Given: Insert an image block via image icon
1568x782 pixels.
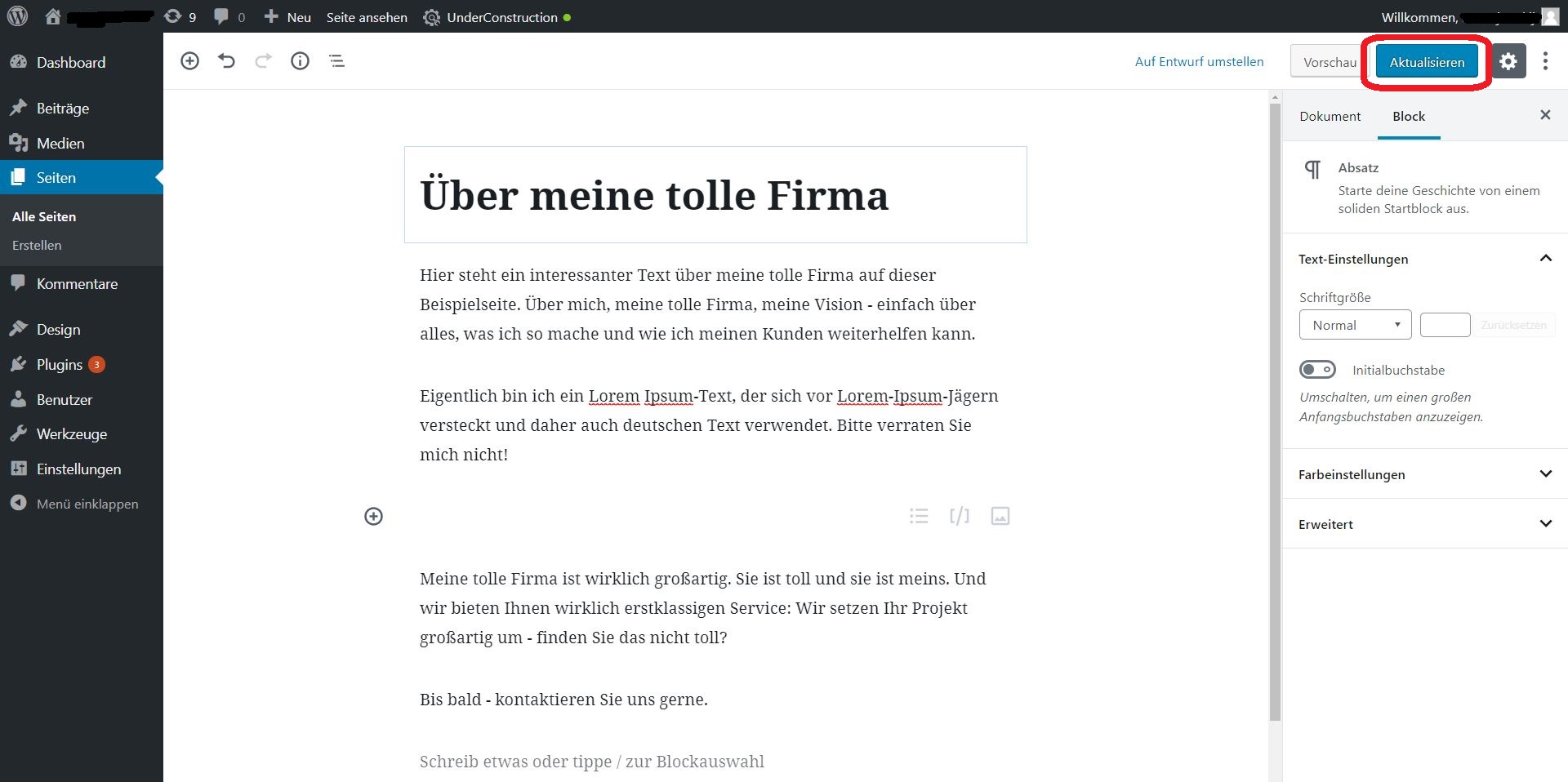Looking at the screenshot, I should (x=1000, y=516).
